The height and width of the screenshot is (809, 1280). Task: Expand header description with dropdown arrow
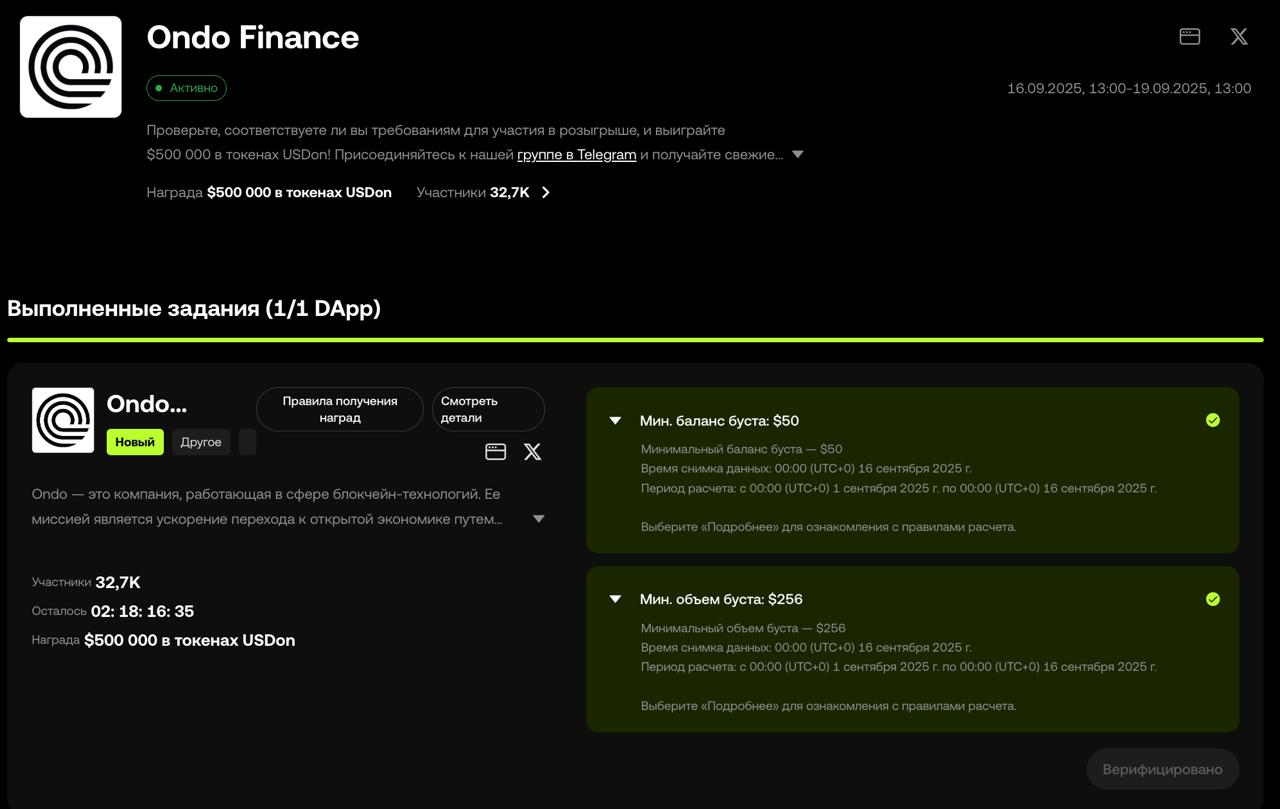(x=797, y=155)
